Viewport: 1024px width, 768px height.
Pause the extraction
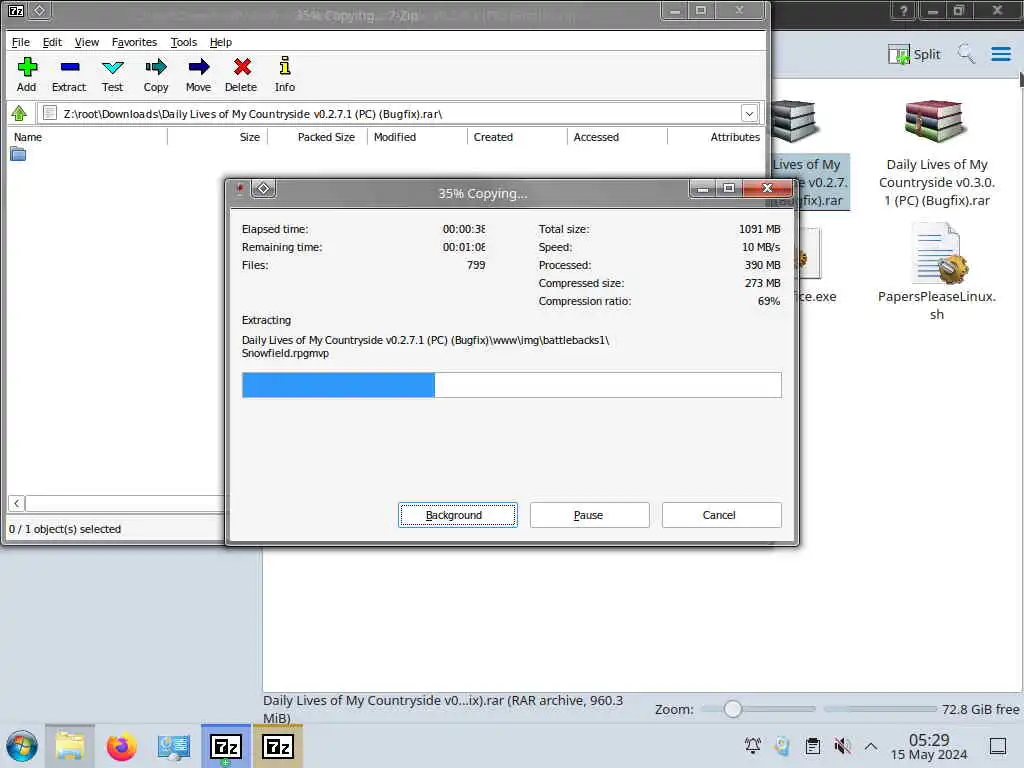click(590, 515)
